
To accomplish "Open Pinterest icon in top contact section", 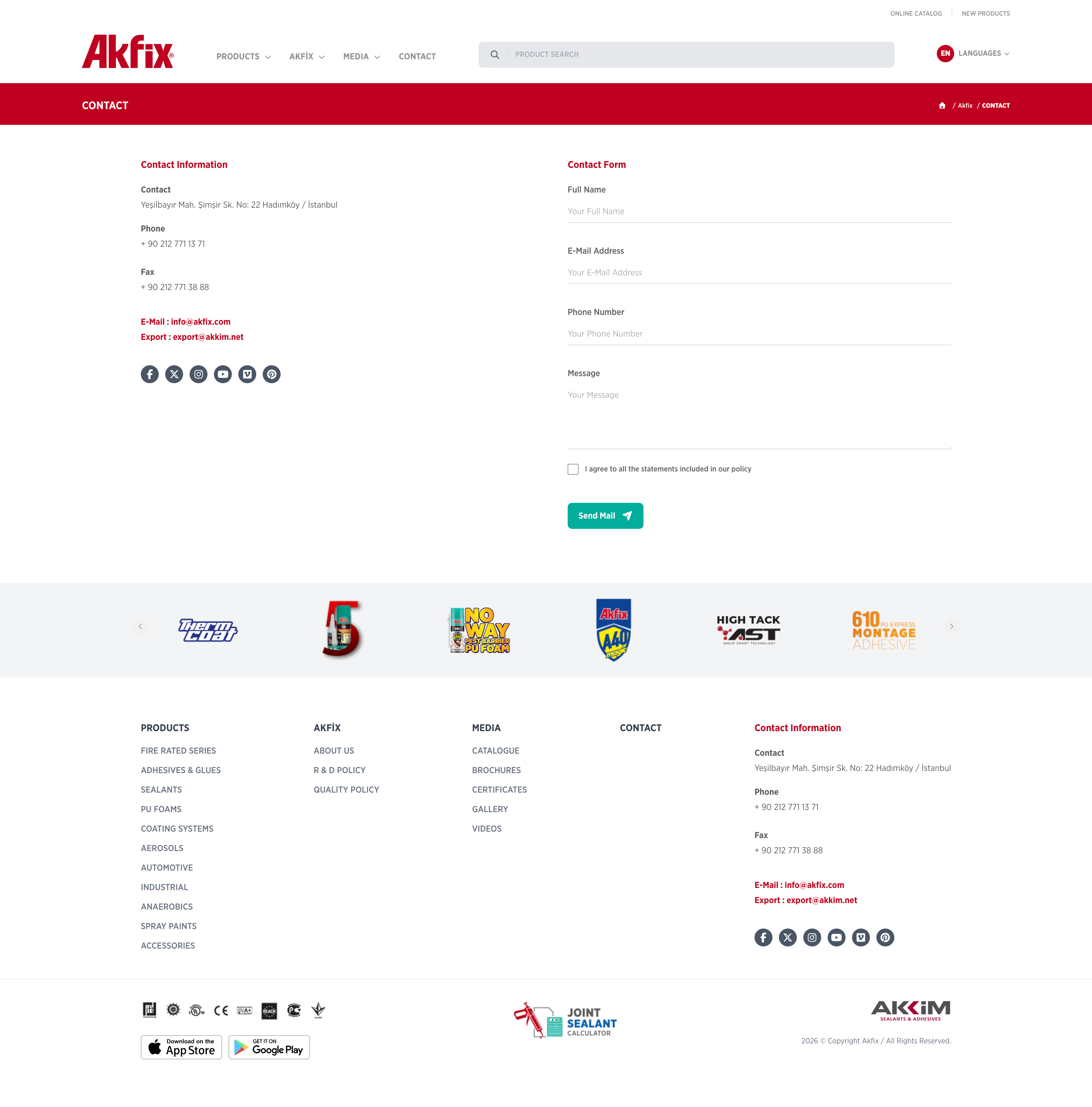I will click(x=272, y=374).
